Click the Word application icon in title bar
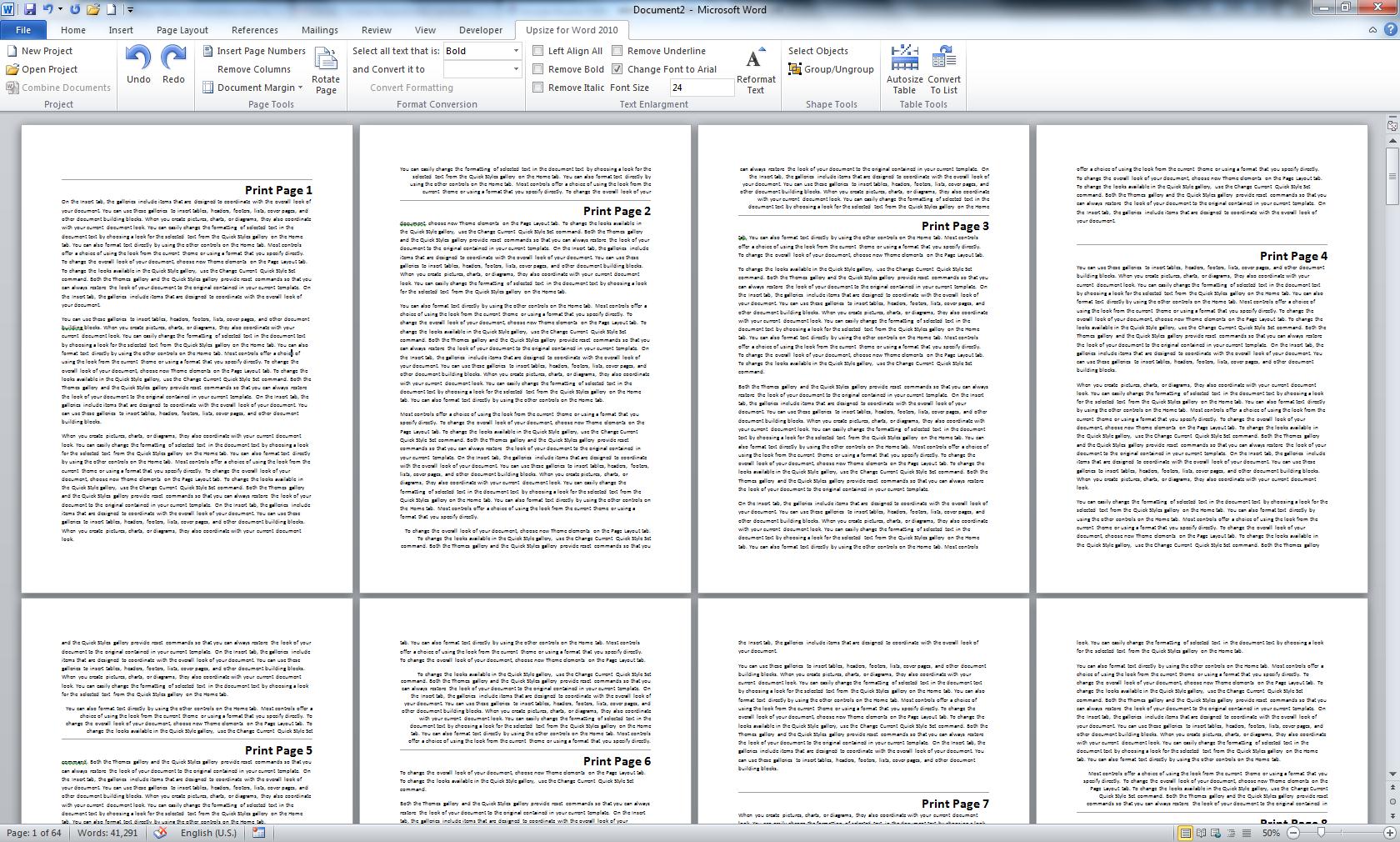The image size is (1400, 842). click(9, 9)
